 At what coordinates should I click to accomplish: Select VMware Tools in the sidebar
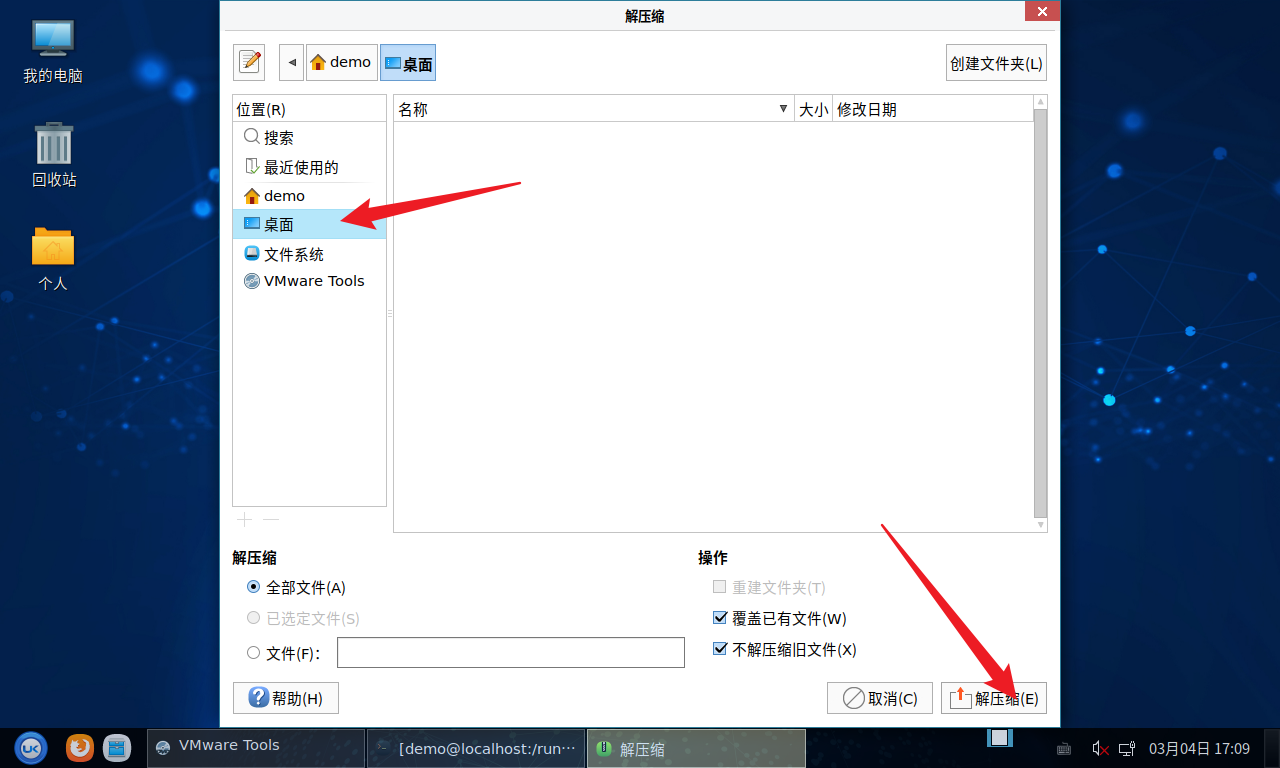click(x=309, y=281)
